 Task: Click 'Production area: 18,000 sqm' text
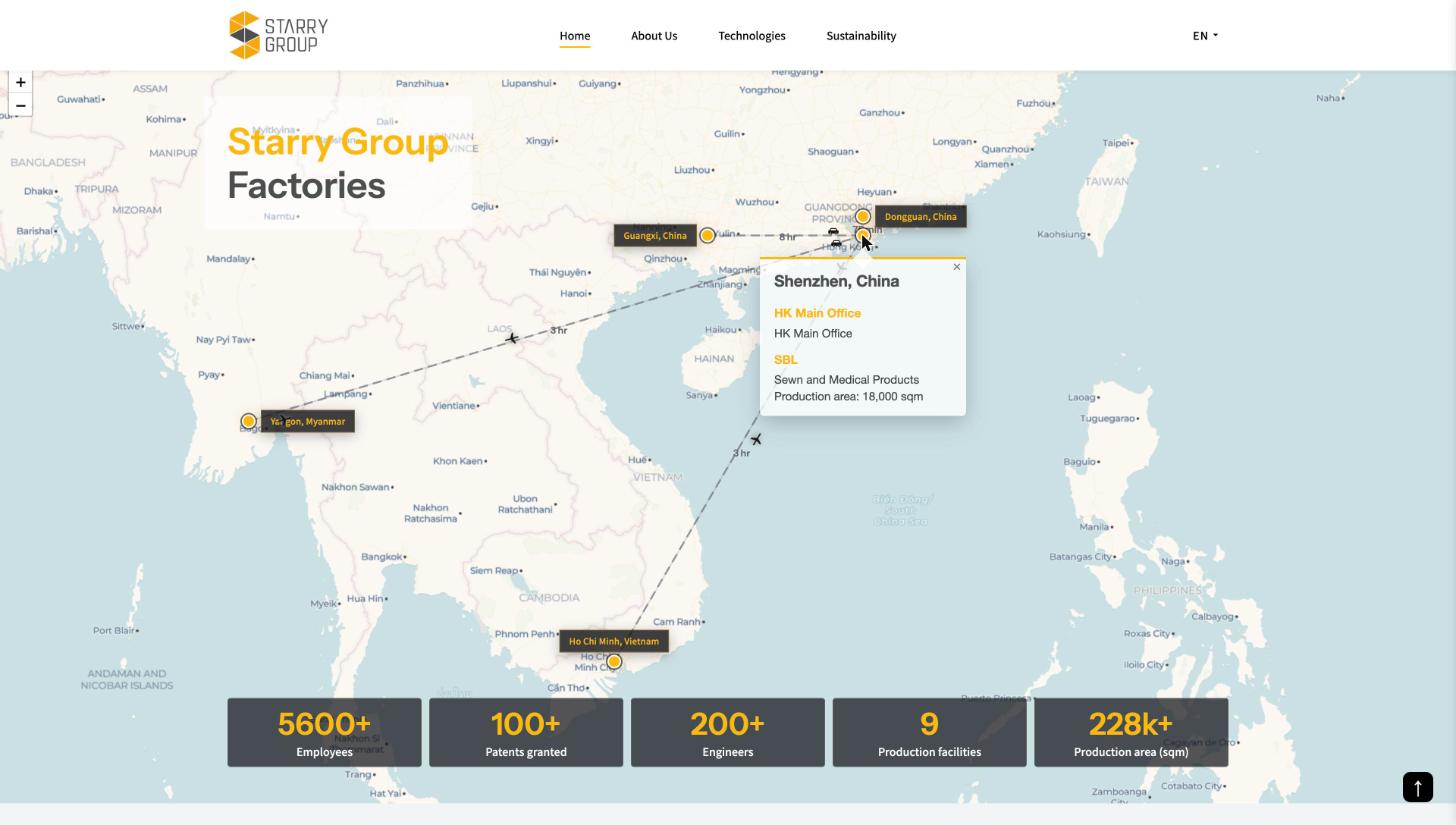click(x=848, y=397)
